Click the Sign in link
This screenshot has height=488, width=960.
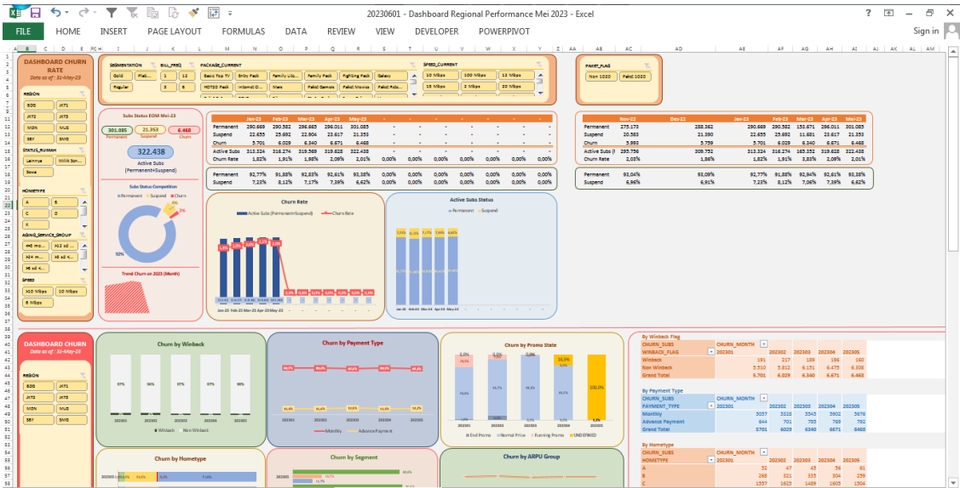pyautogui.click(x=926, y=31)
